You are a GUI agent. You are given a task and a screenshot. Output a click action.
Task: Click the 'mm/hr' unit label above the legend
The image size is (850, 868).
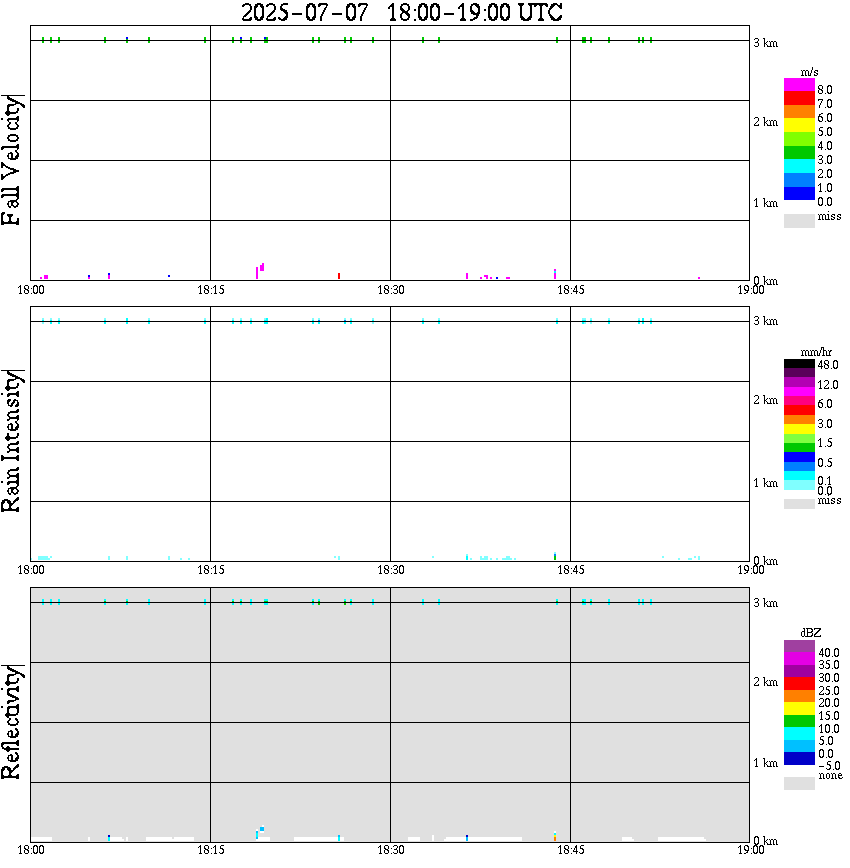(x=811, y=353)
